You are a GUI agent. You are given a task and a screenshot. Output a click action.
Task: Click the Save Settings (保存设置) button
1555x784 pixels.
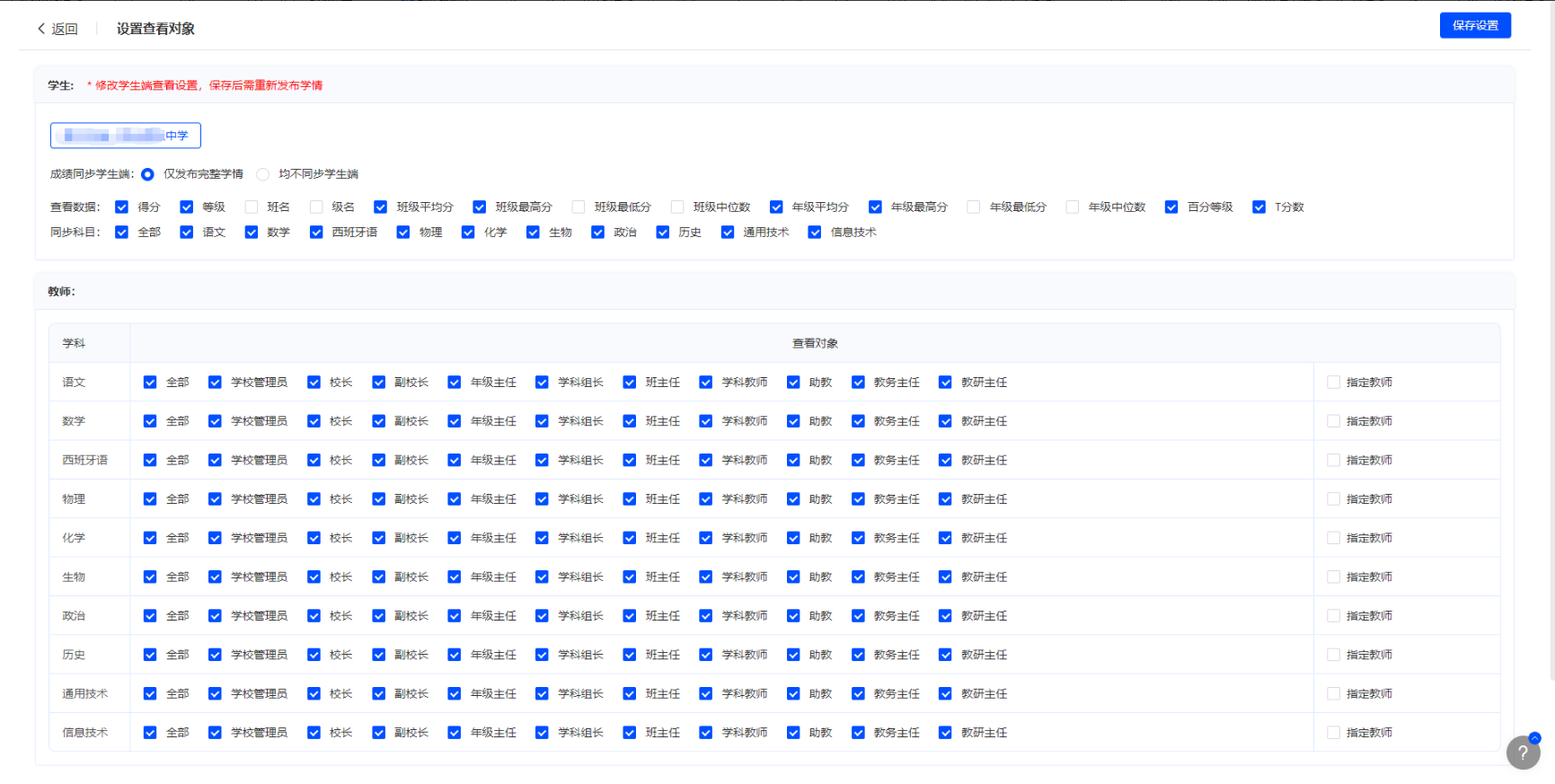click(1474, 25)
